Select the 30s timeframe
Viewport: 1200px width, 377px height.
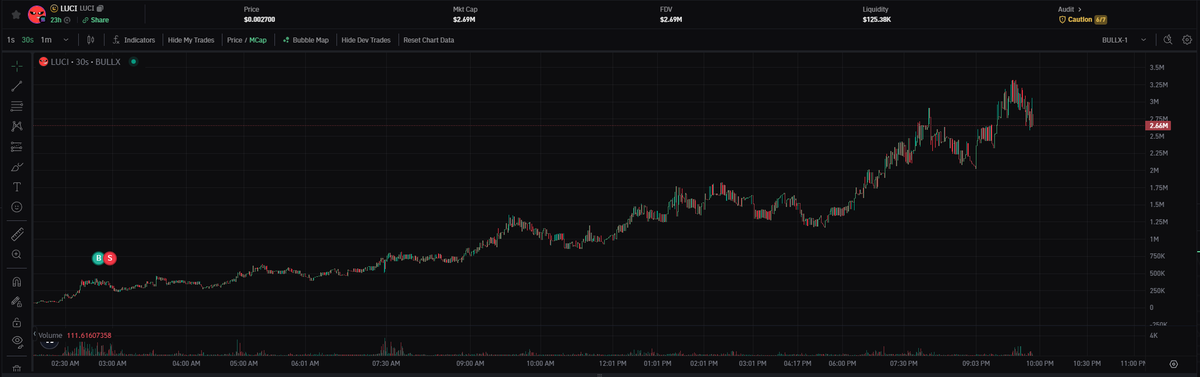(28, 40)
